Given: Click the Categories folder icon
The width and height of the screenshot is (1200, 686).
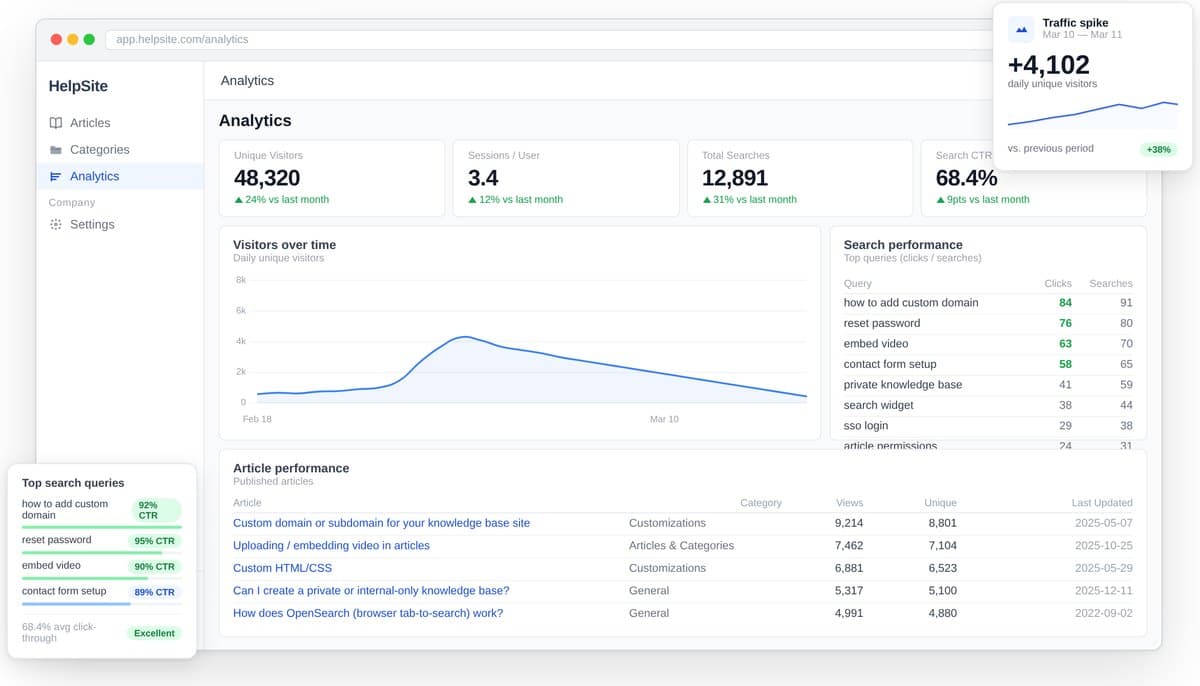Looking at the screenshot, I should click(56, 150).
